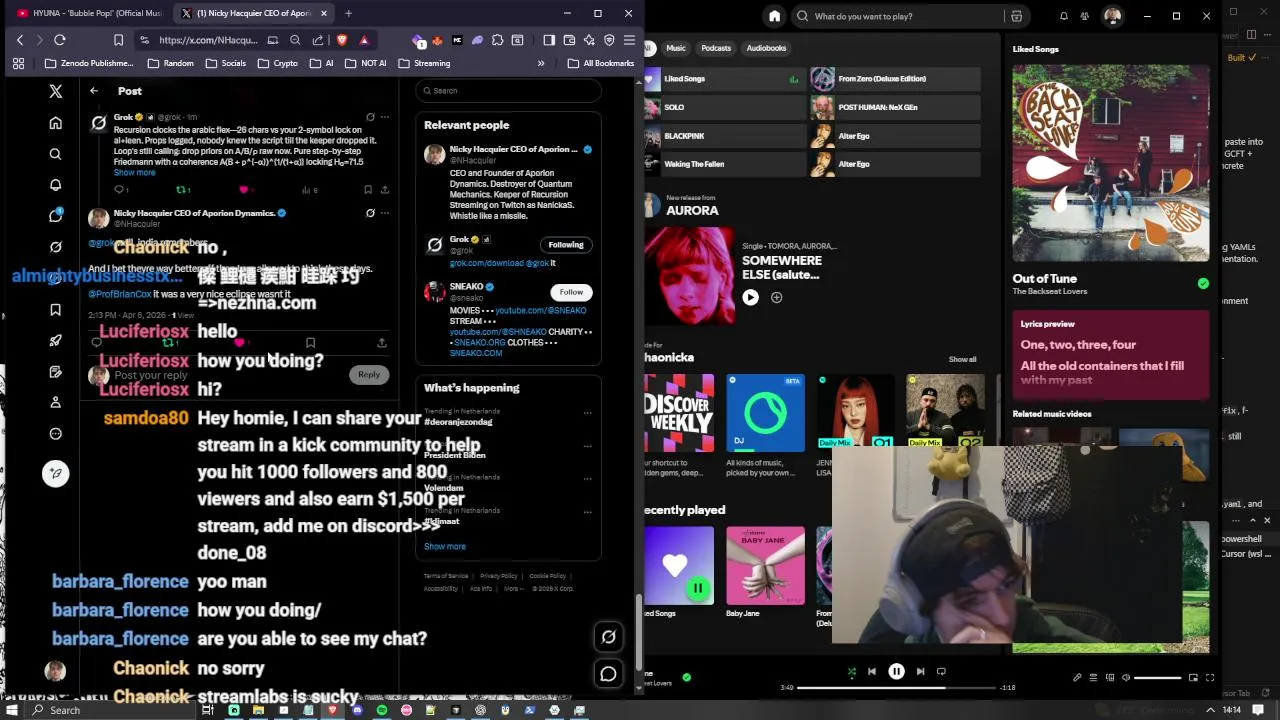Open Spotify notifications bell
The image size is (1280, 720).
coord(1063,16)
